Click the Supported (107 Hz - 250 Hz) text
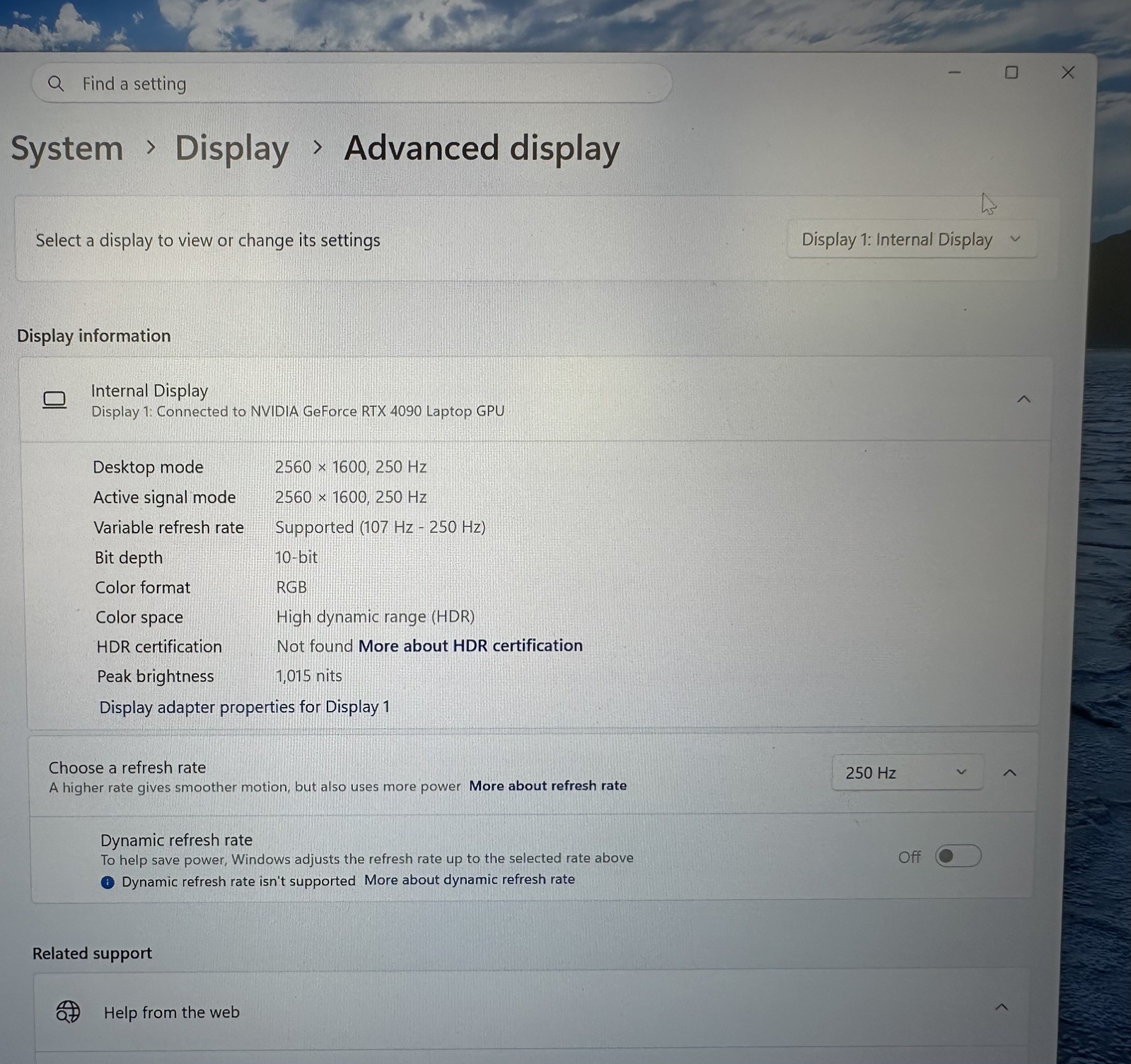This screenshot has height=1064, width=1131. click(381, 527)
